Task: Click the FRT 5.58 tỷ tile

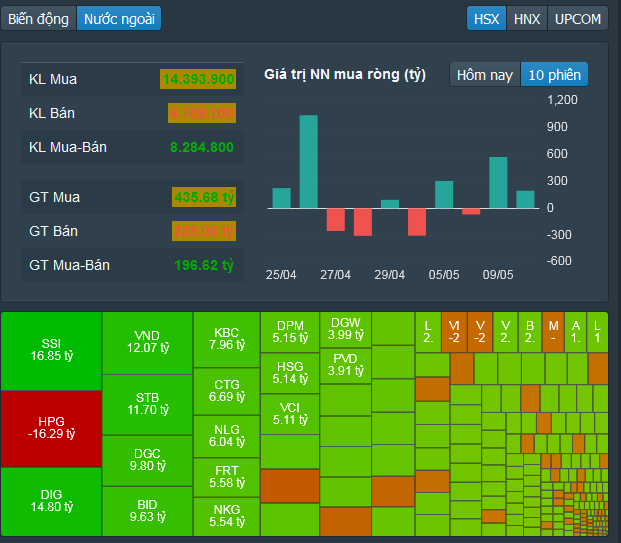Action: pyautogui.click(x=227, y=477)
